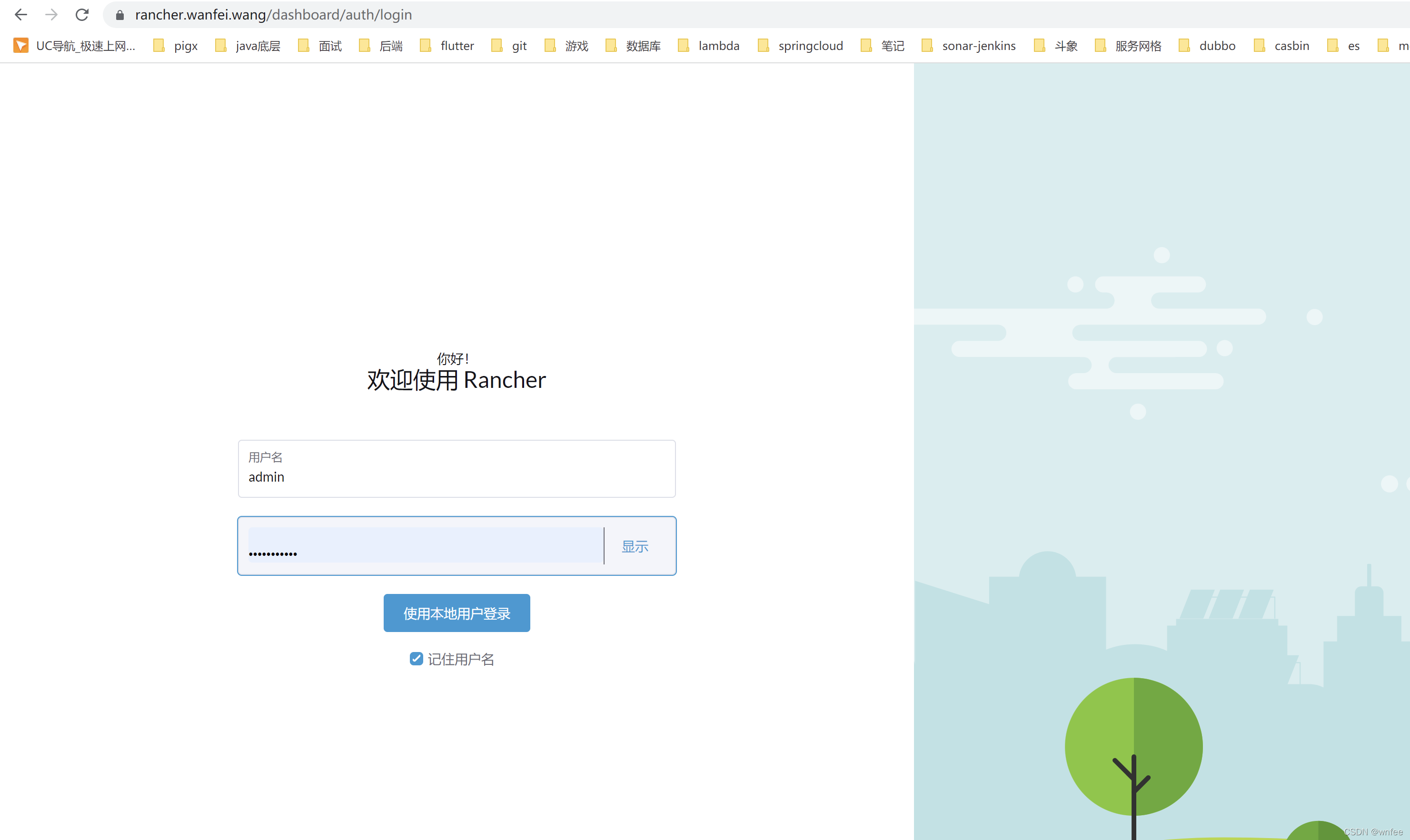Open the 后端 bookmark folder
Screen dimensions: 1410x840
pyautogui.click(x=381, y=46)
